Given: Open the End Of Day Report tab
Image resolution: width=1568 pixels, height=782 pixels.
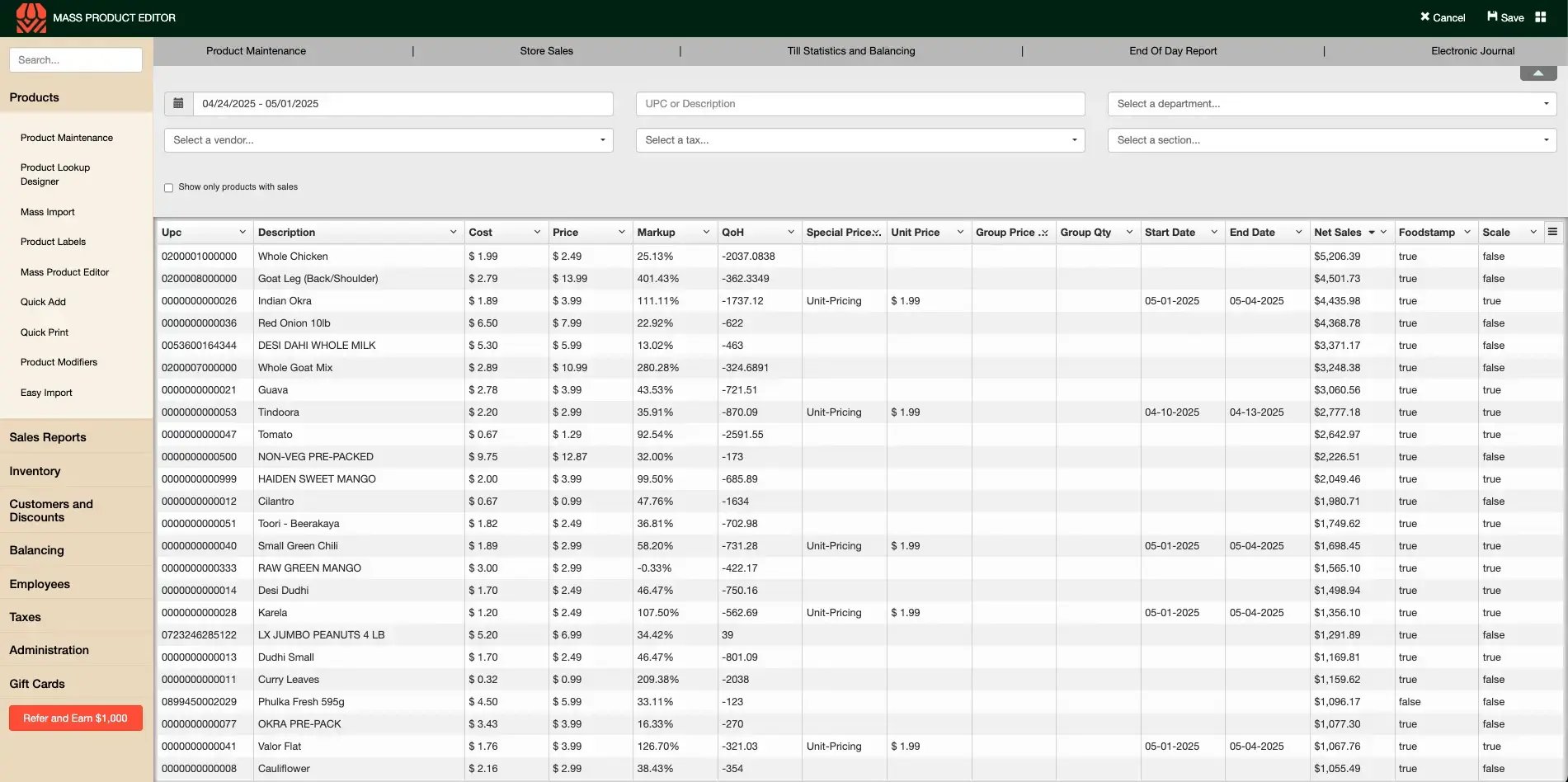Looking at the screenshot, I should 1173,50.
